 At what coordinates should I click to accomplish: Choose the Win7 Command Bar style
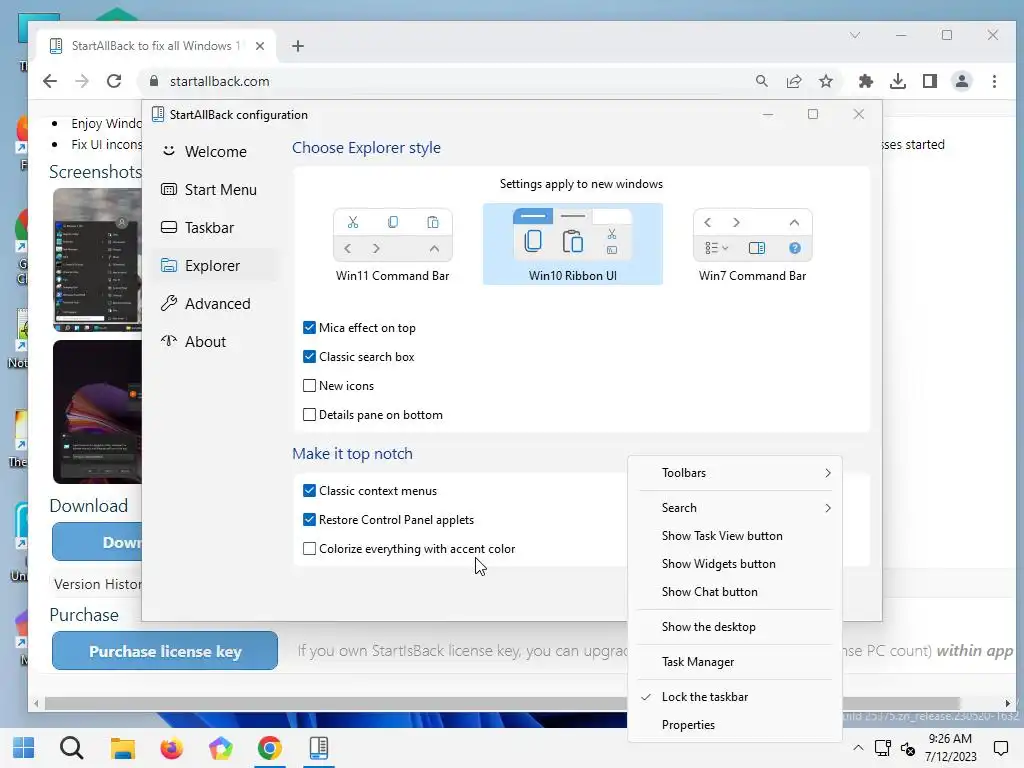click(x=752, y=244)
